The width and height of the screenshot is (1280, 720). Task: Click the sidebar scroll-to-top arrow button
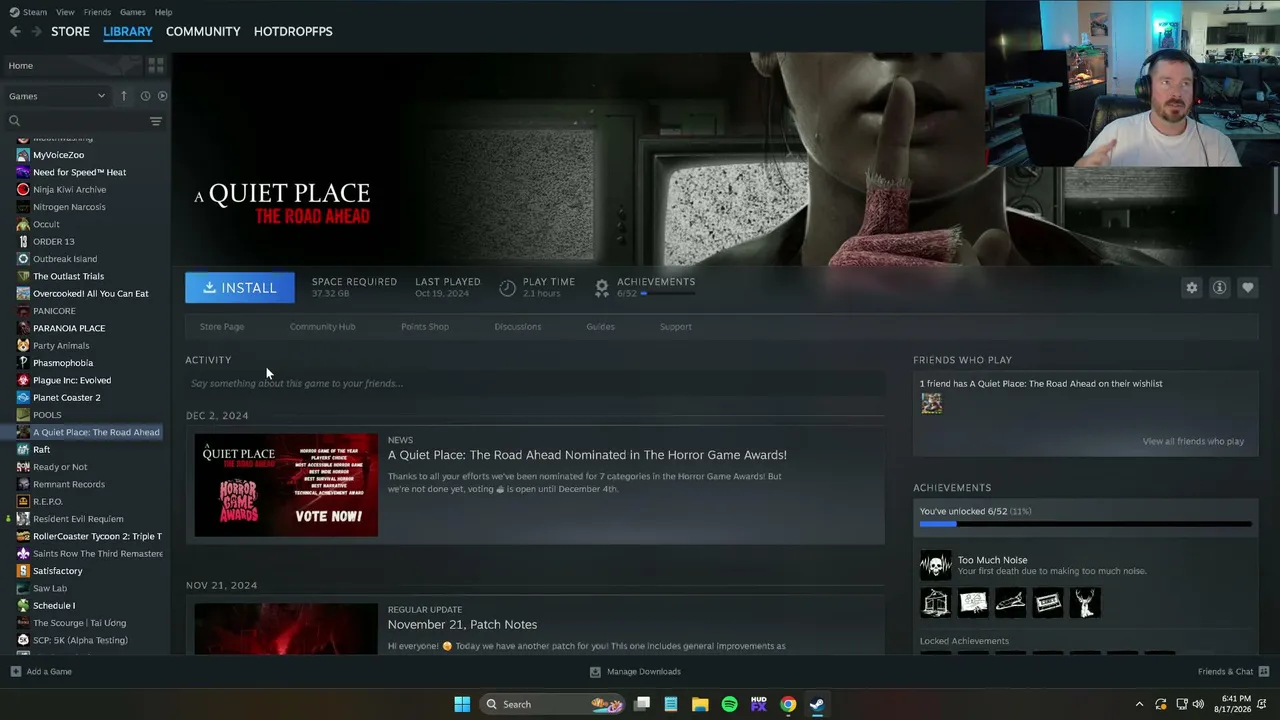(124, 96)
